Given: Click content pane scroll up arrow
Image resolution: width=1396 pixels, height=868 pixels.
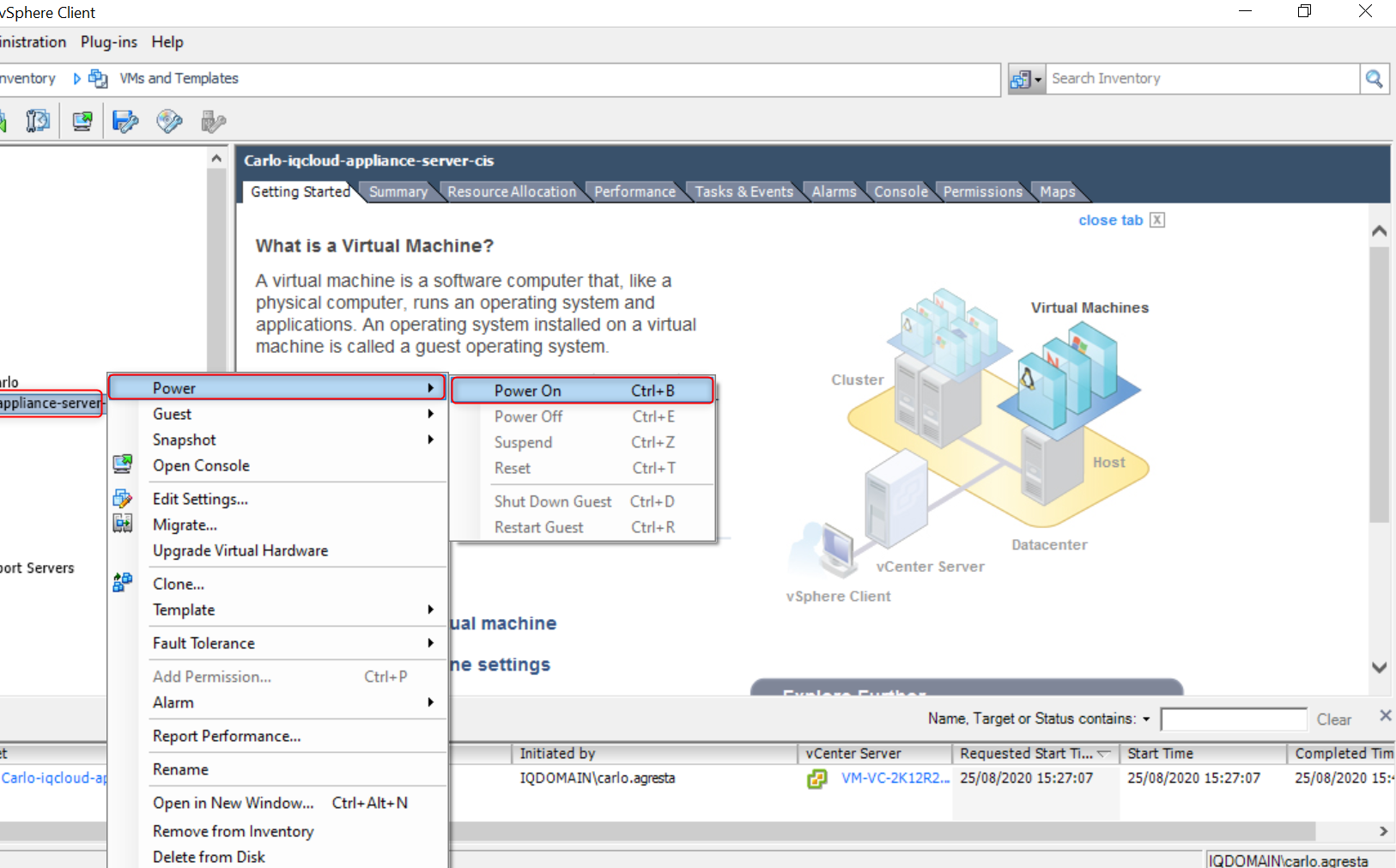Looking at the screenshot, I should pyautogui.click(x=1380, y=230).
